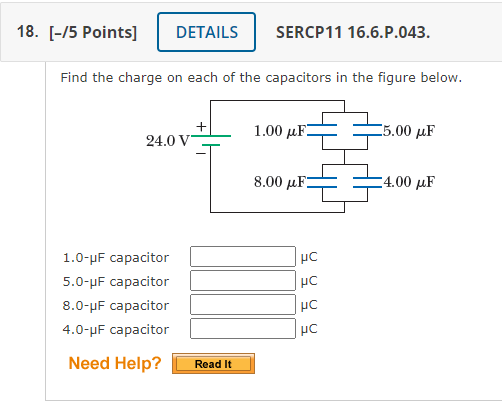Viewport: 502px width, 402px height.
Task: Click the 8.00 µF capacitor symbol
Action: 322,182
